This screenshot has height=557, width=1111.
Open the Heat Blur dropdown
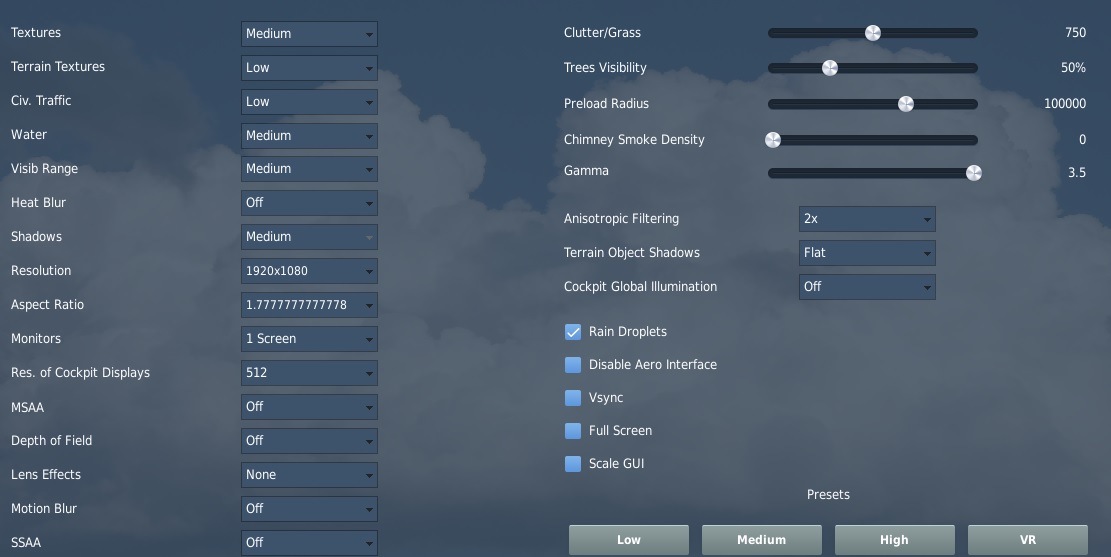(309, 203)
